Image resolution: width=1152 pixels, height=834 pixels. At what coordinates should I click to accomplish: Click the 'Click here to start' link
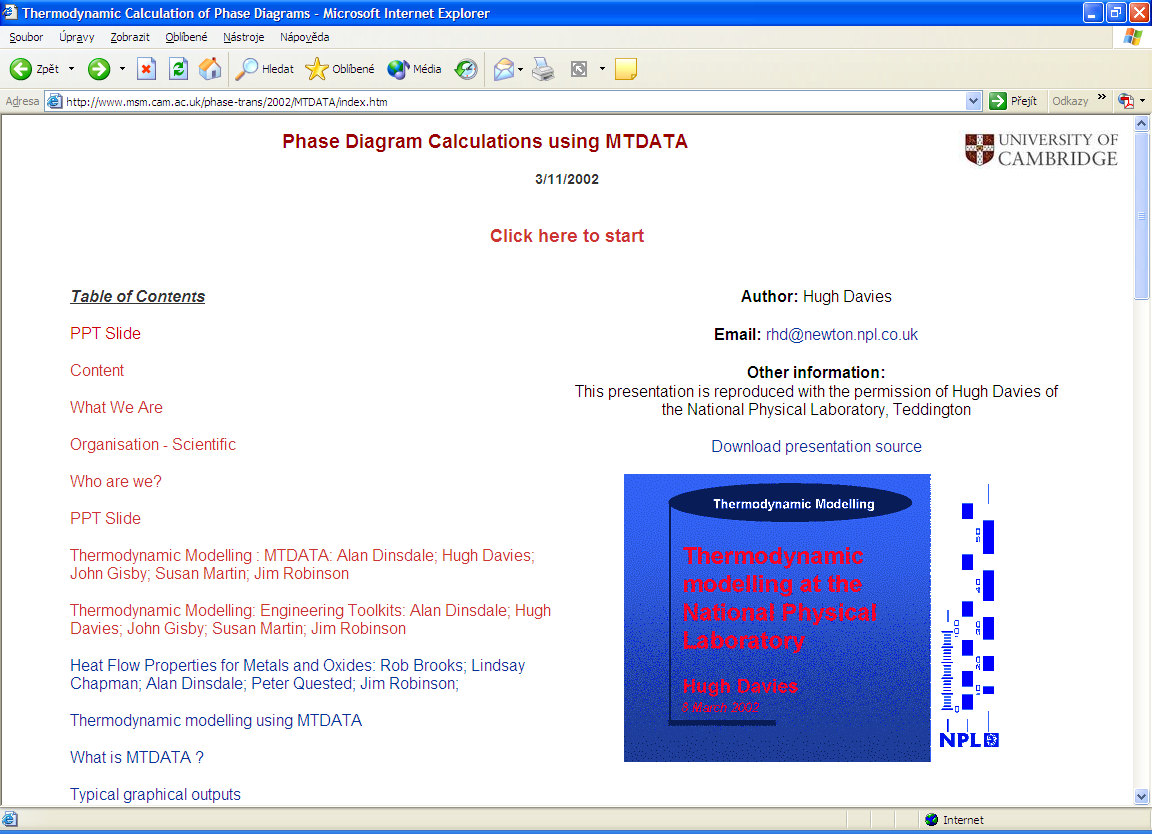coord(566,236)
